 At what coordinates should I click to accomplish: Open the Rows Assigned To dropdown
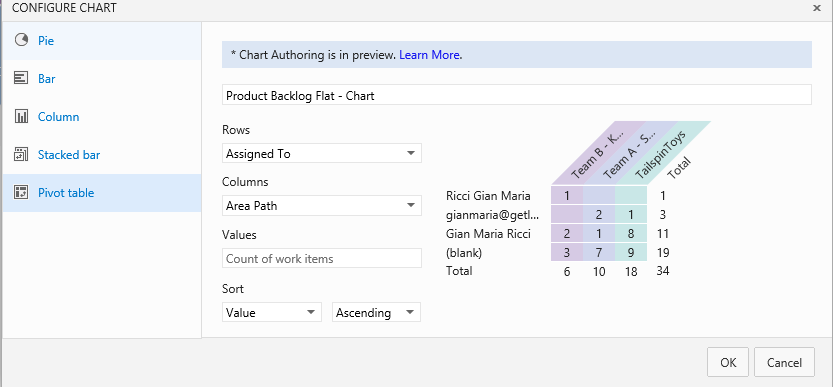coord(321,154)
